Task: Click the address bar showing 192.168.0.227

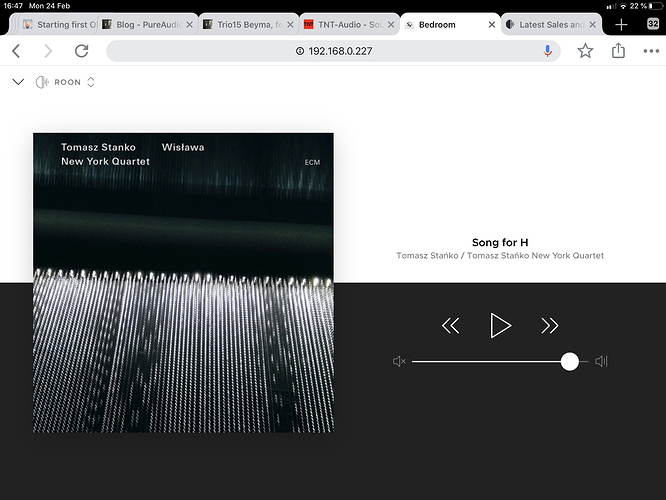Action: (x=333, y=51)
